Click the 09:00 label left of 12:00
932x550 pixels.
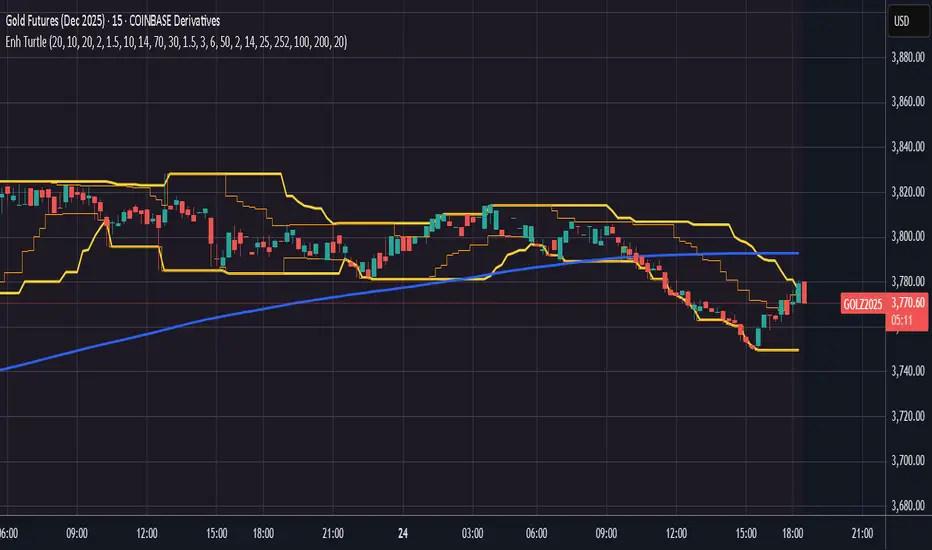pos(77,533)
